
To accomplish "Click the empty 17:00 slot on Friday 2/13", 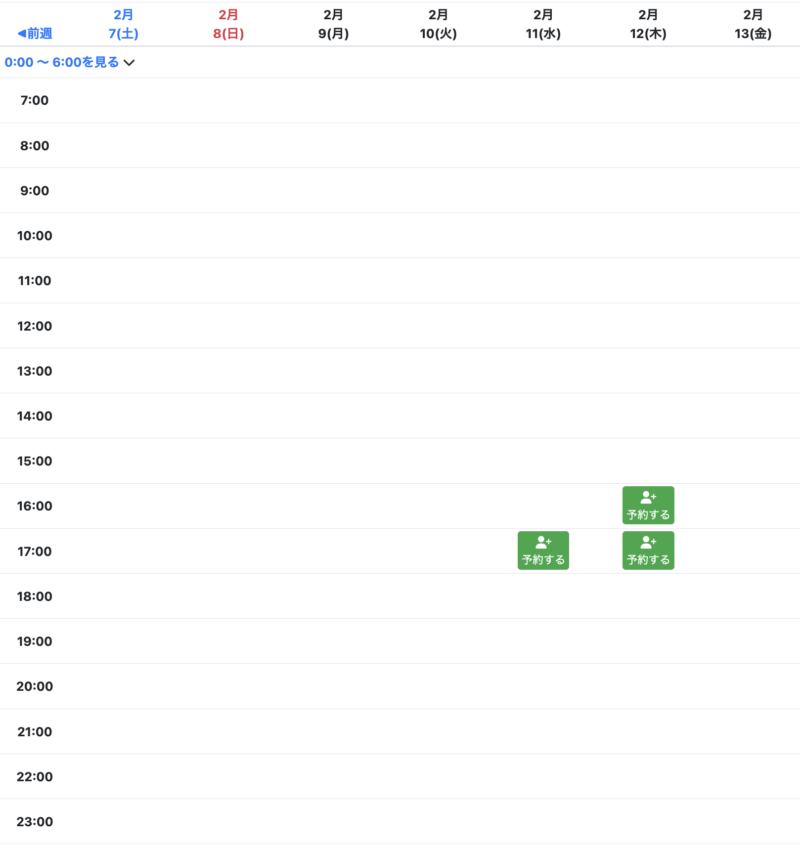I will (x=753, y=551).
